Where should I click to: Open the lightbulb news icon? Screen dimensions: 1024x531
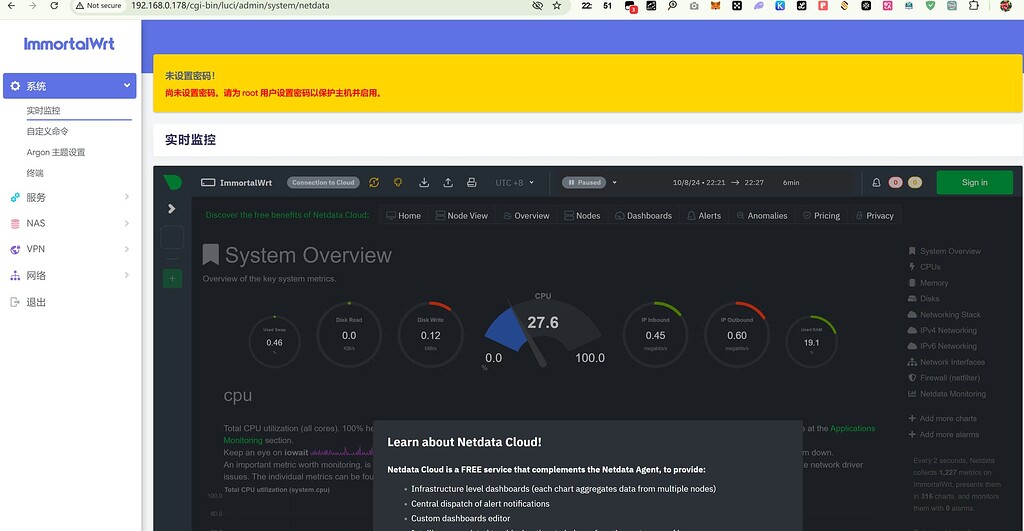coord(398,183)
